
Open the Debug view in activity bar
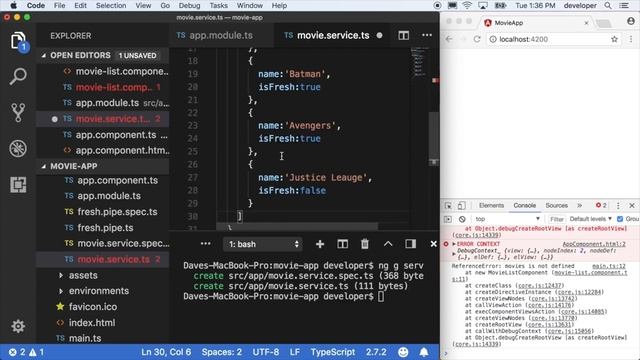pyautogui.click(x=18, y=149)
